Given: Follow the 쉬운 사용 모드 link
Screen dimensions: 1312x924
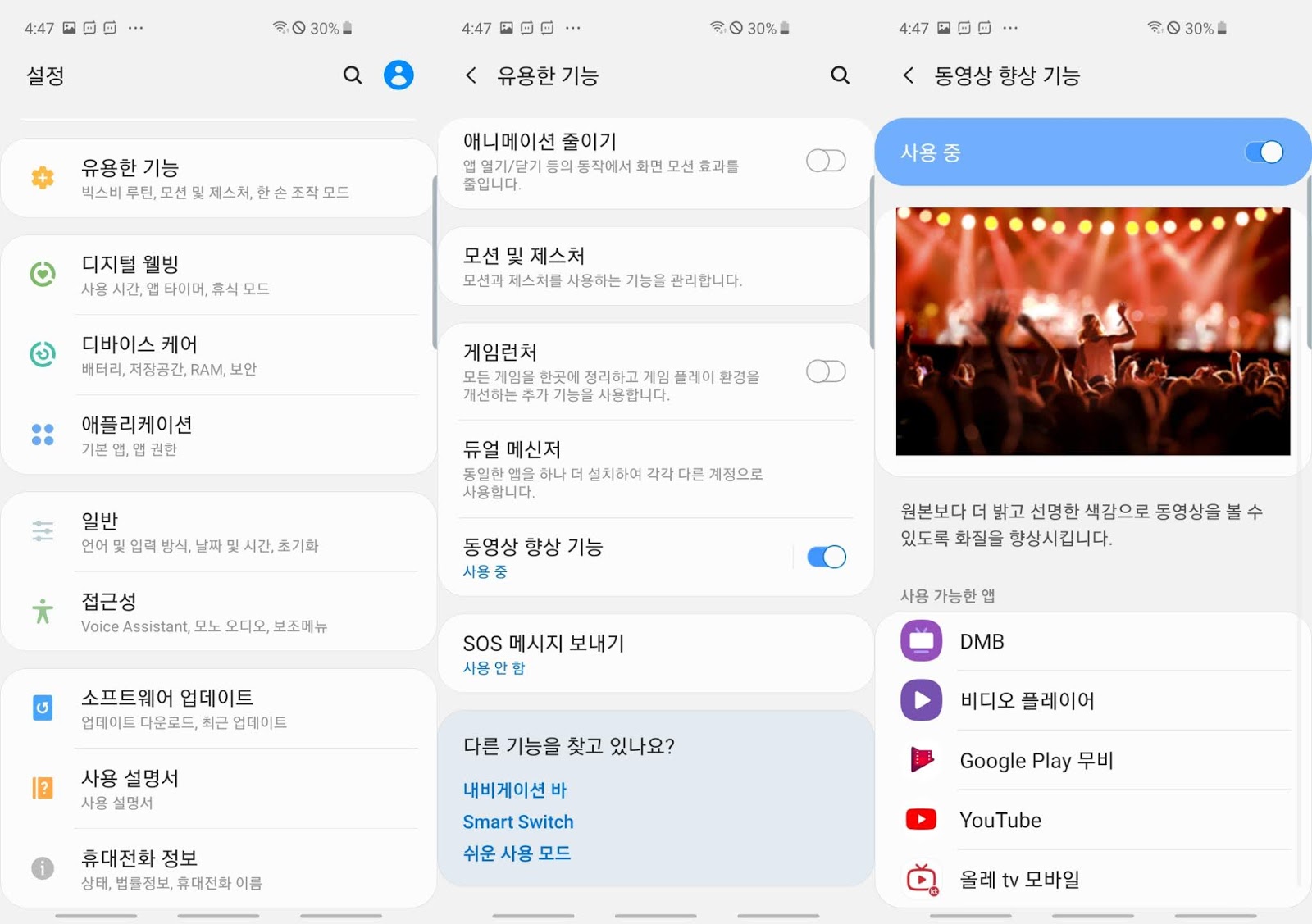Looking at the screenshot, I should pyautogui.click(x=517, y=853).
